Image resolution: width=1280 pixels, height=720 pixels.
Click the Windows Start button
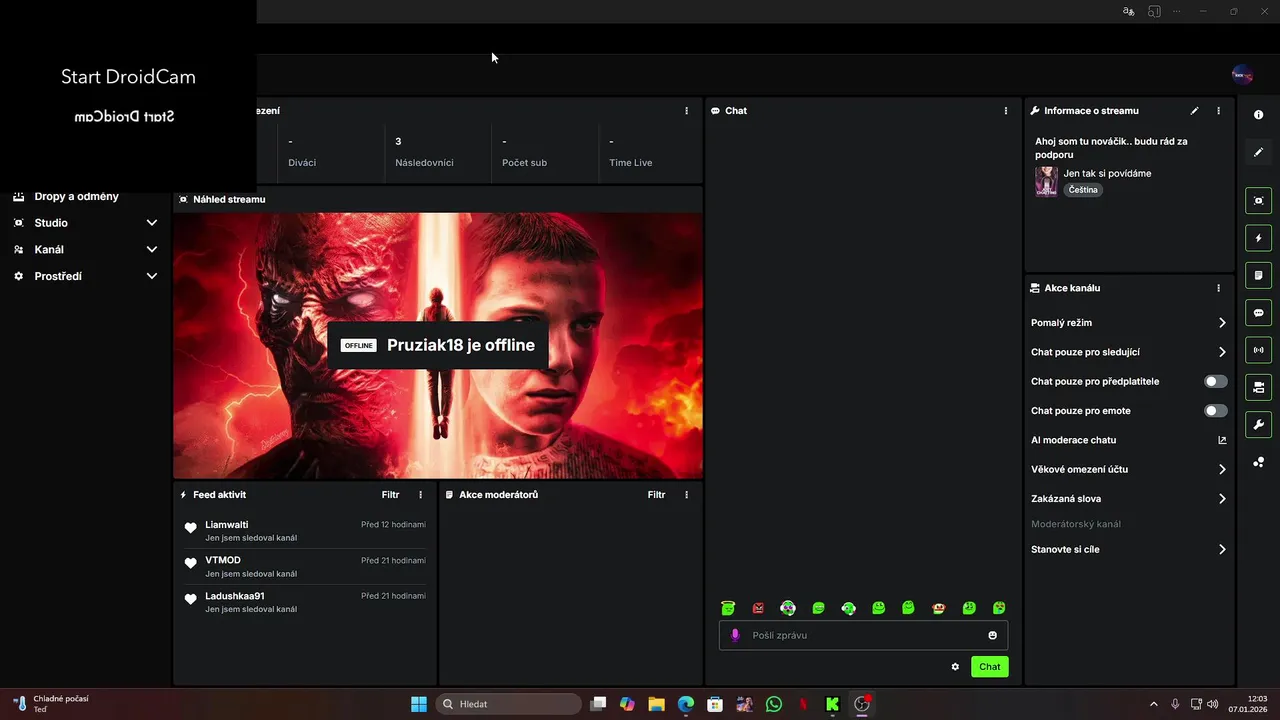click(x=419, y=704)
